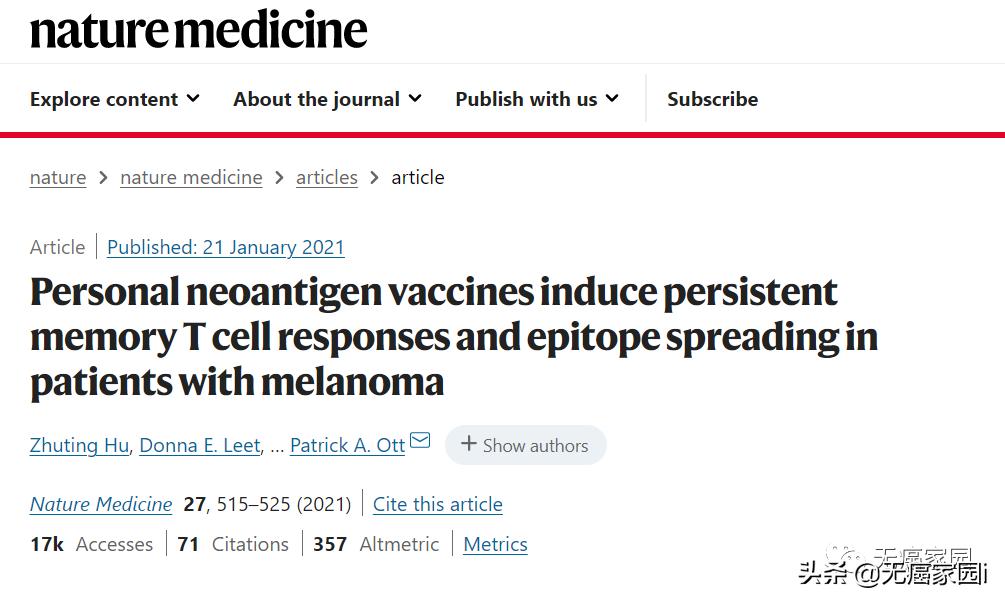Click the plus icon in Show authors
The height and width of the screenshot is (603, 1005).
469,443
